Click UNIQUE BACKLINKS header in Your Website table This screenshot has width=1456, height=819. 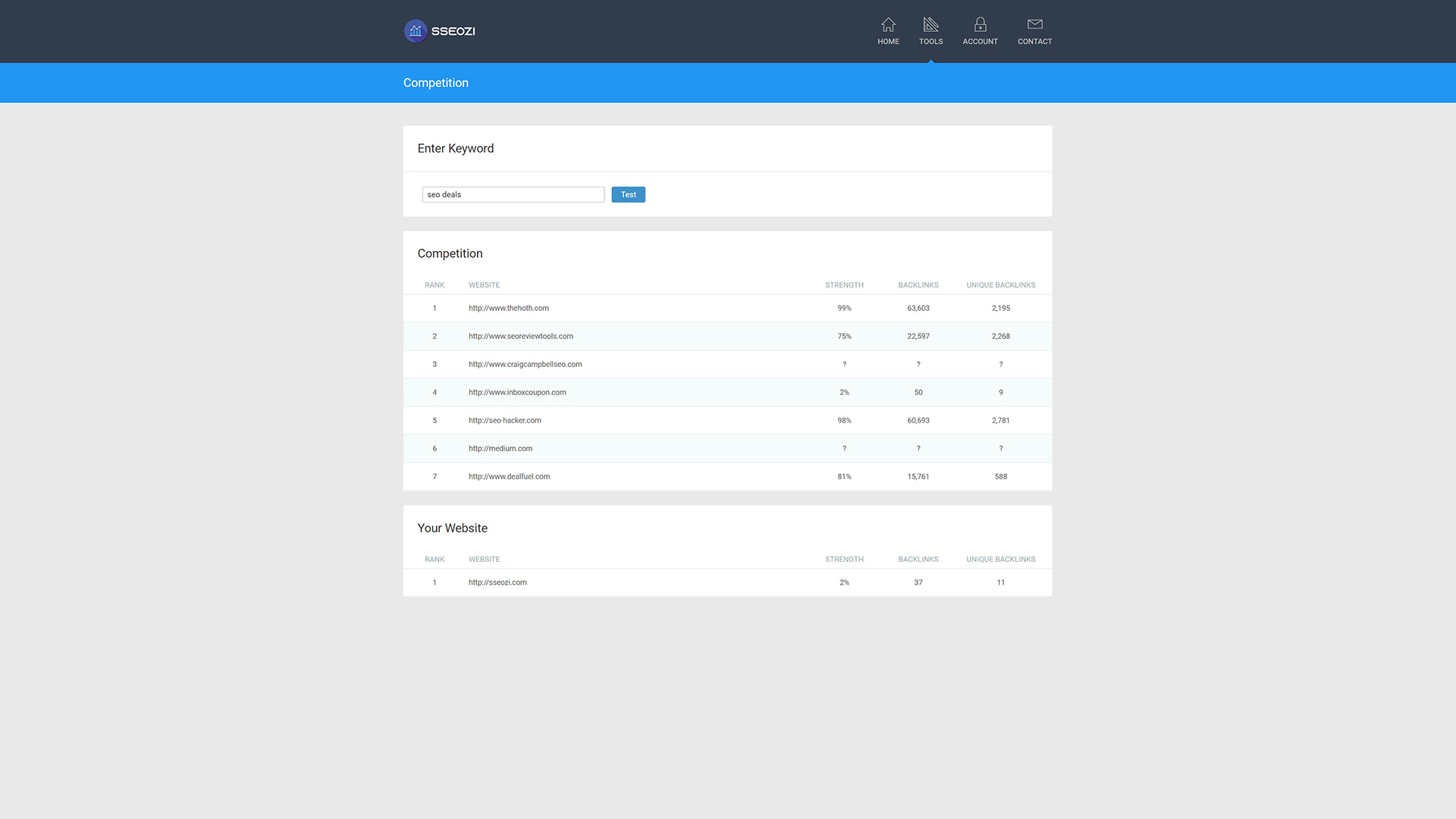coord(1001,560)
